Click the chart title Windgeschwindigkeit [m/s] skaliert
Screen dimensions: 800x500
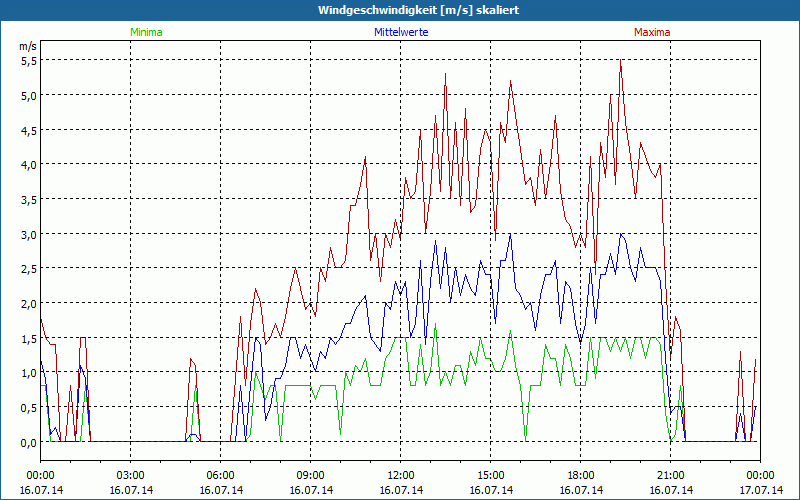click(x=418, y=10)
